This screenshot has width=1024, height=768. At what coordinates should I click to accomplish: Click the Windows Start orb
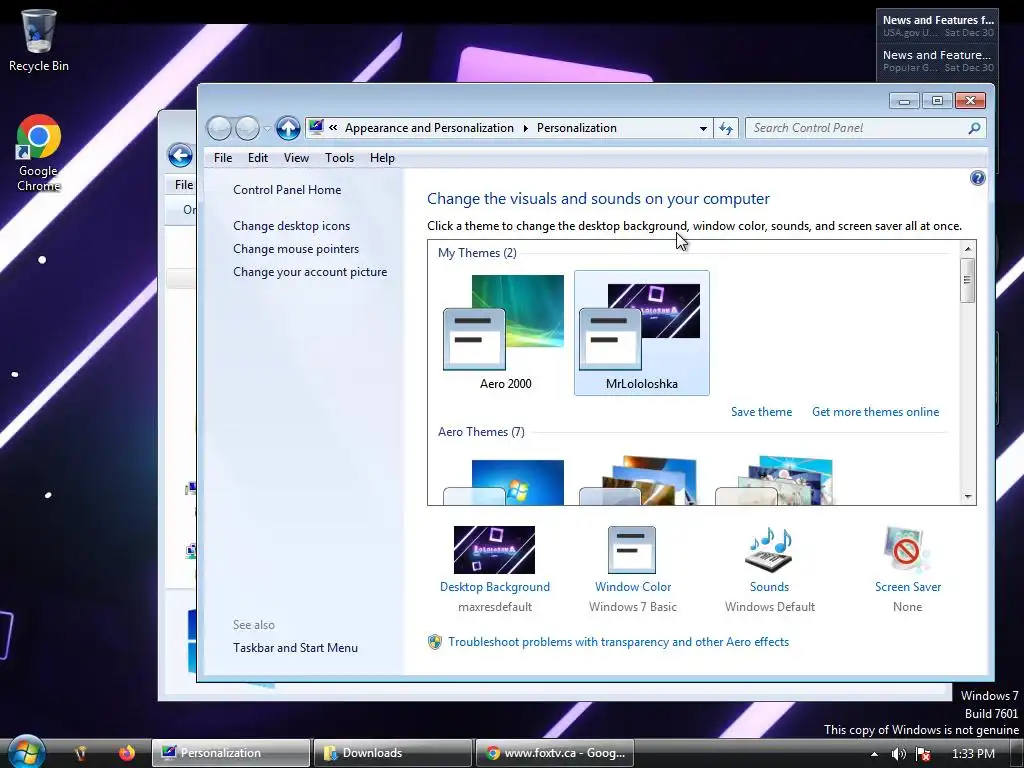26,752
